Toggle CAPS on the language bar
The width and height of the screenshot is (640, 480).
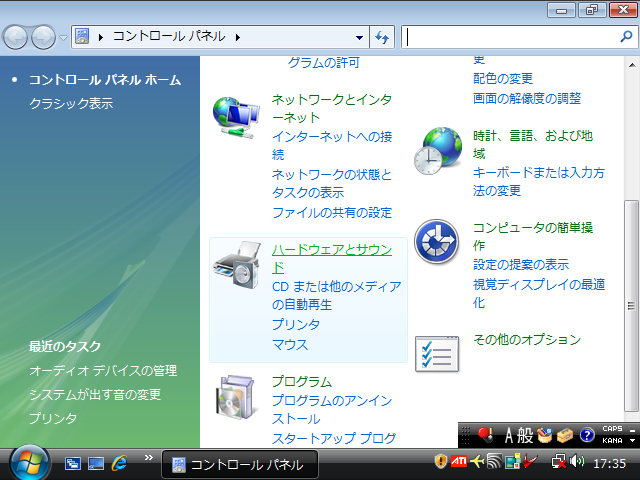tap(612, 429)
